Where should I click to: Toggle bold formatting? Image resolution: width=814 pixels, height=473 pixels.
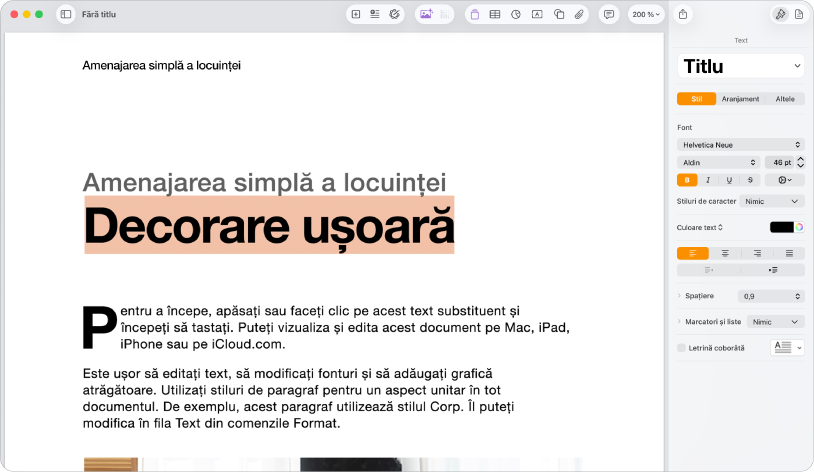[687, 180]
